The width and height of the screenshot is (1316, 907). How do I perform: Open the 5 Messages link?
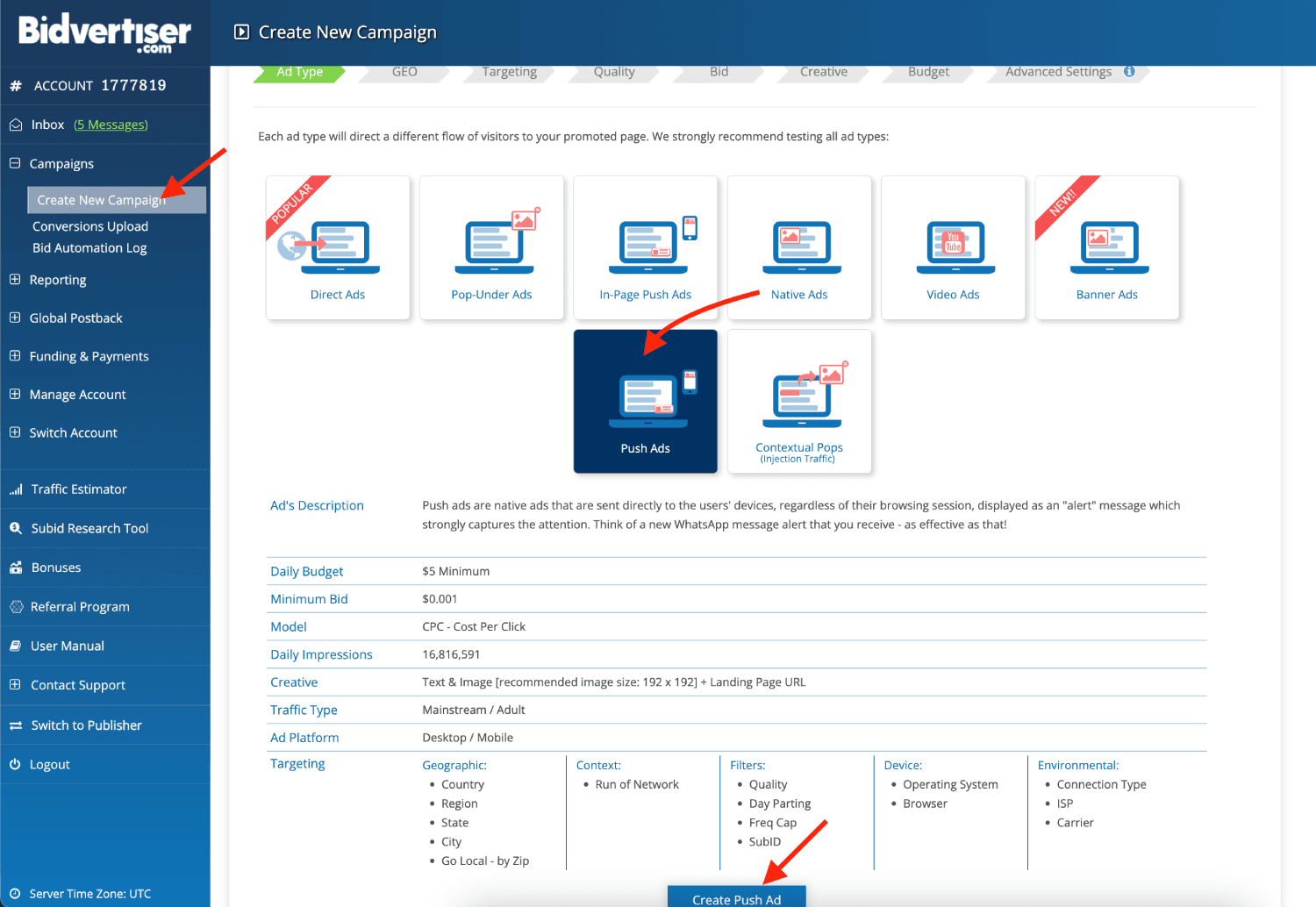[x=111, y=125]
